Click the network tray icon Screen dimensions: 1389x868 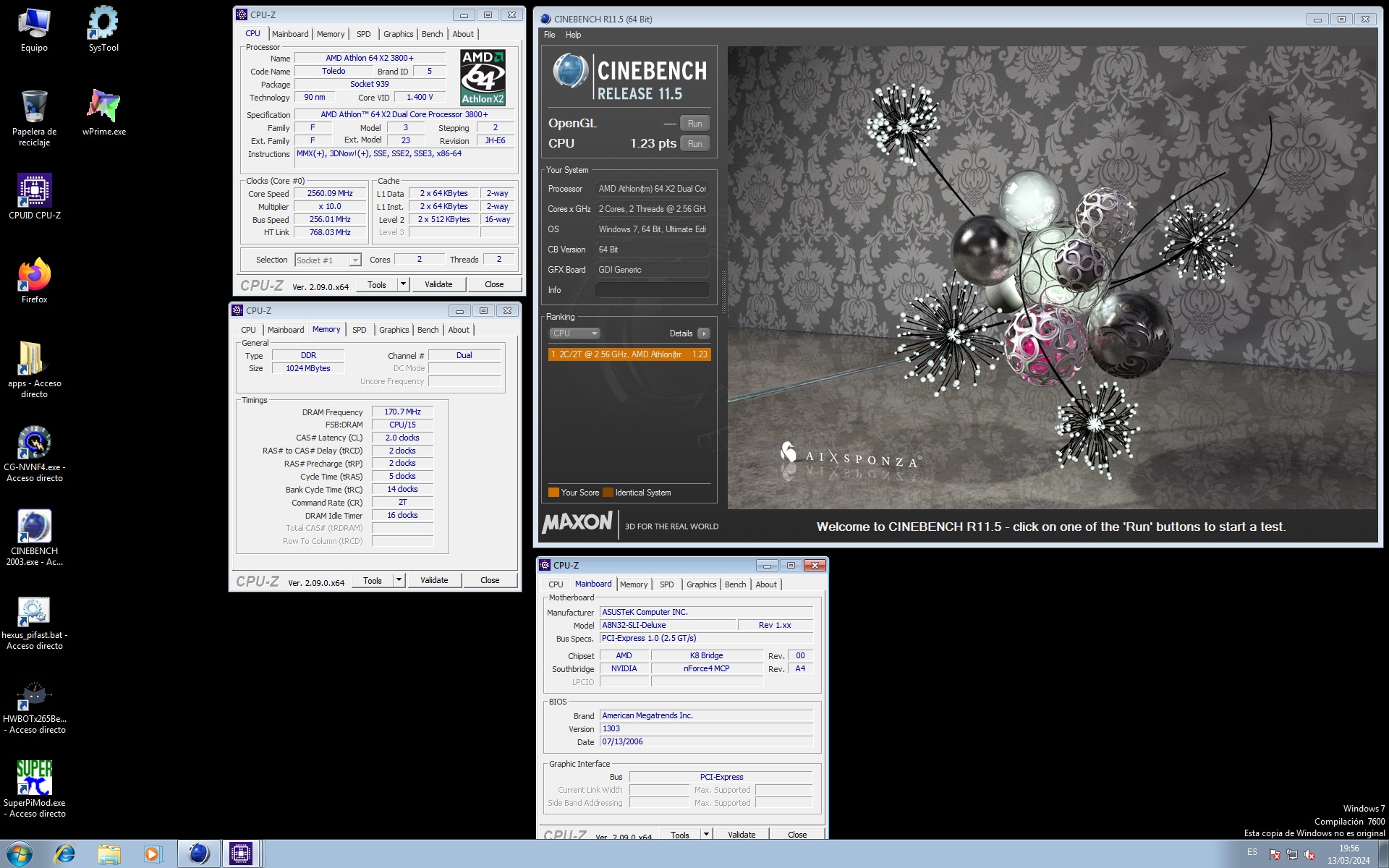point(1292,854)
